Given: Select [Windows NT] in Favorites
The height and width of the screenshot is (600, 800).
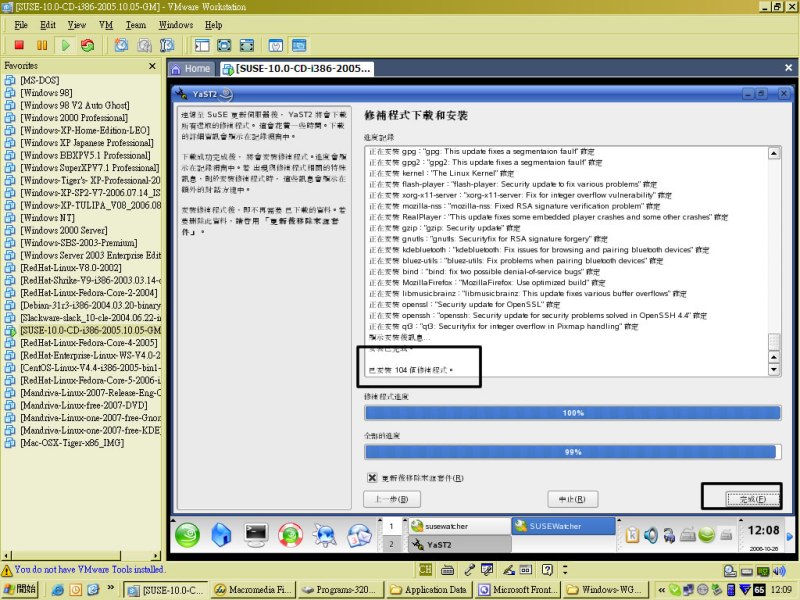Looking at the screenshot, I should pyautogui.click(x=47, y=218).
